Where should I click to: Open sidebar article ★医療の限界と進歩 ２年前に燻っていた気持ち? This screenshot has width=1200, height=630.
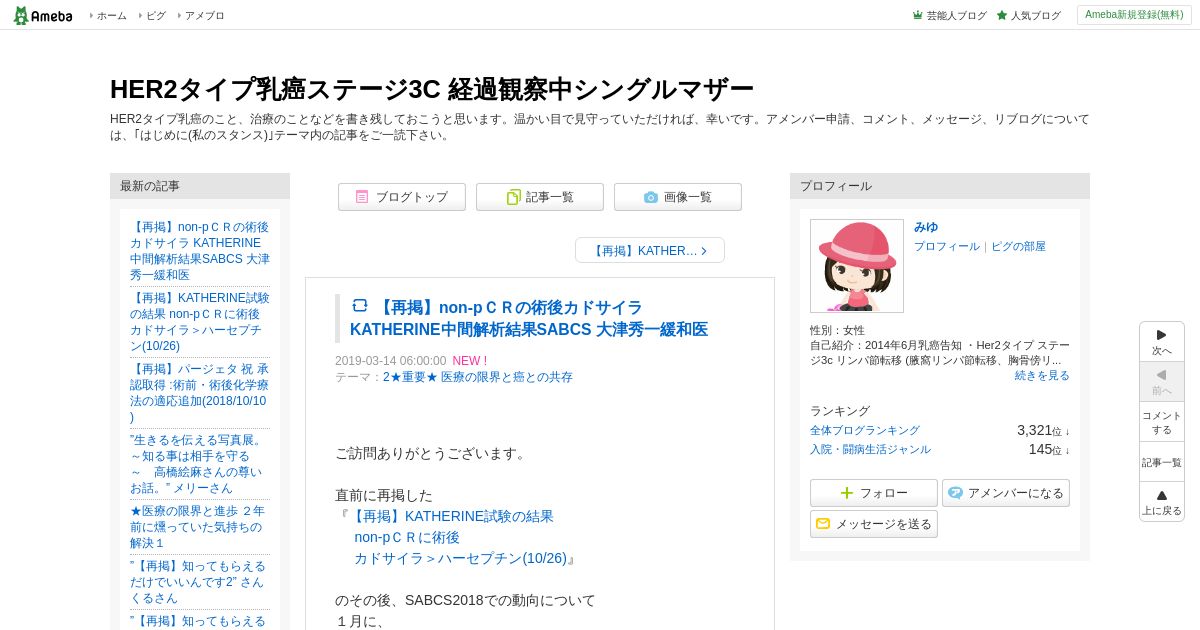tap(200, 526)
